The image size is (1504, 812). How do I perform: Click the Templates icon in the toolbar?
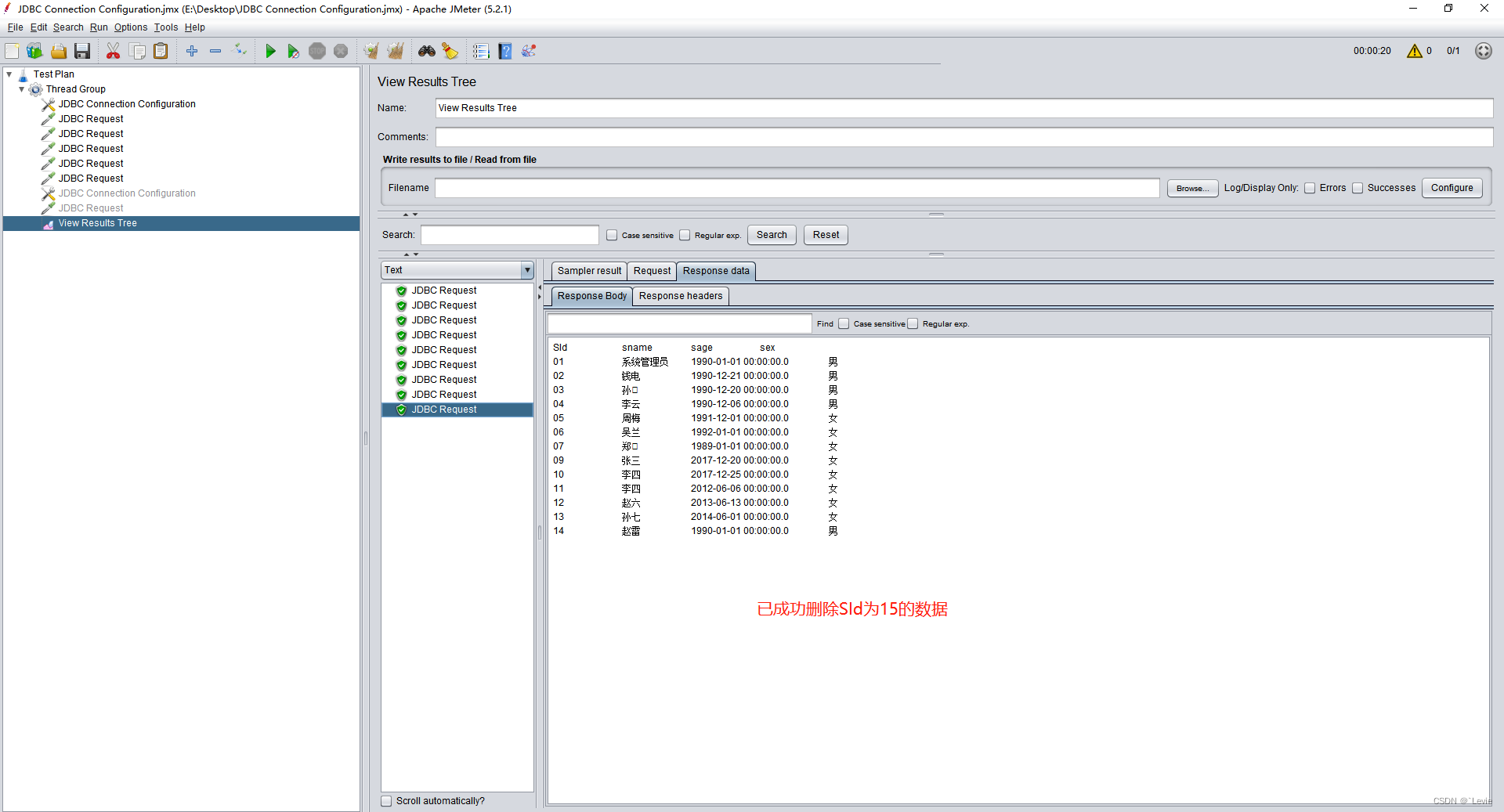pos(34,51)
